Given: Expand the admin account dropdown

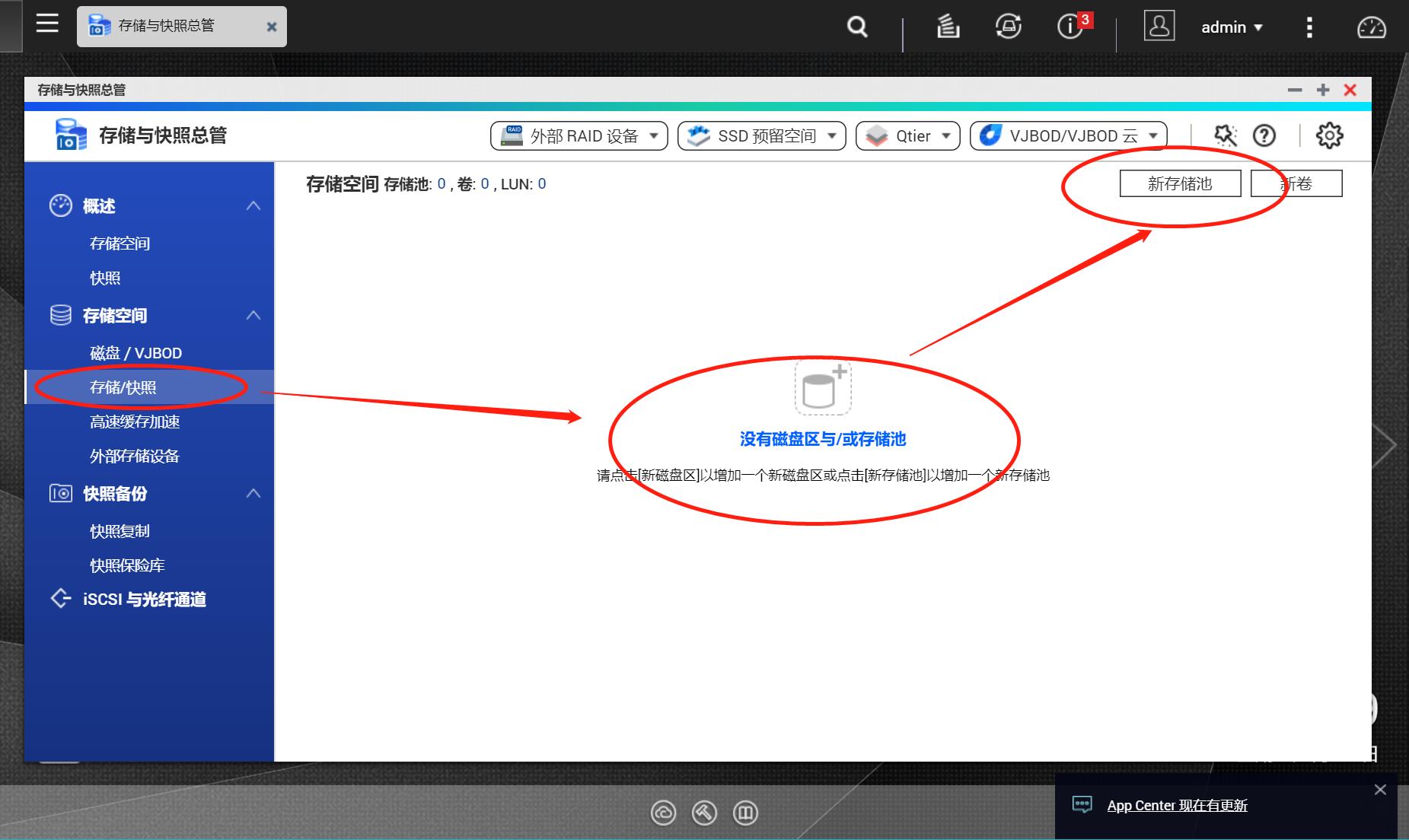Looking at the screenshot, I should click(x=1231, y=27).
